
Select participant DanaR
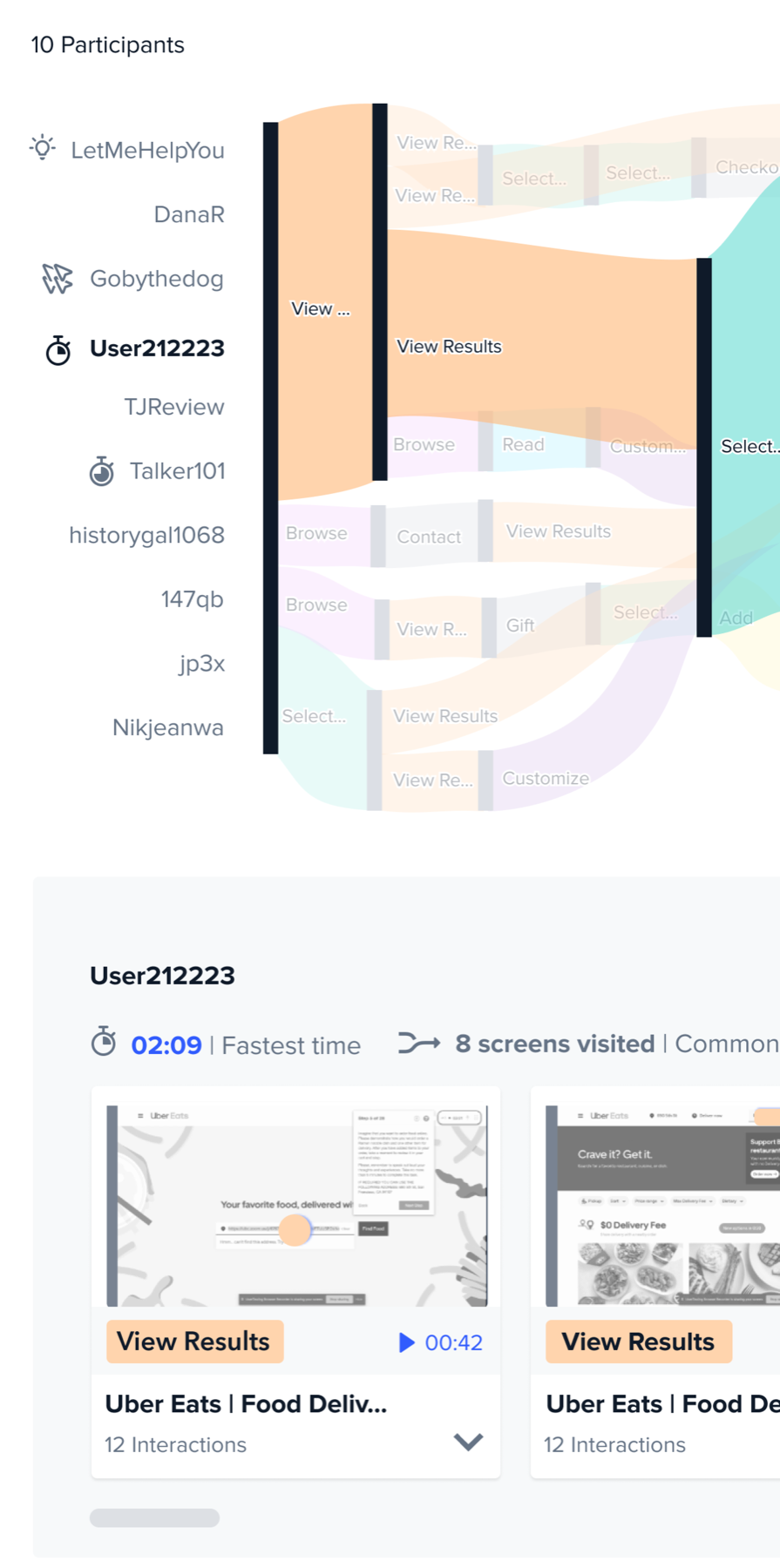189,214
